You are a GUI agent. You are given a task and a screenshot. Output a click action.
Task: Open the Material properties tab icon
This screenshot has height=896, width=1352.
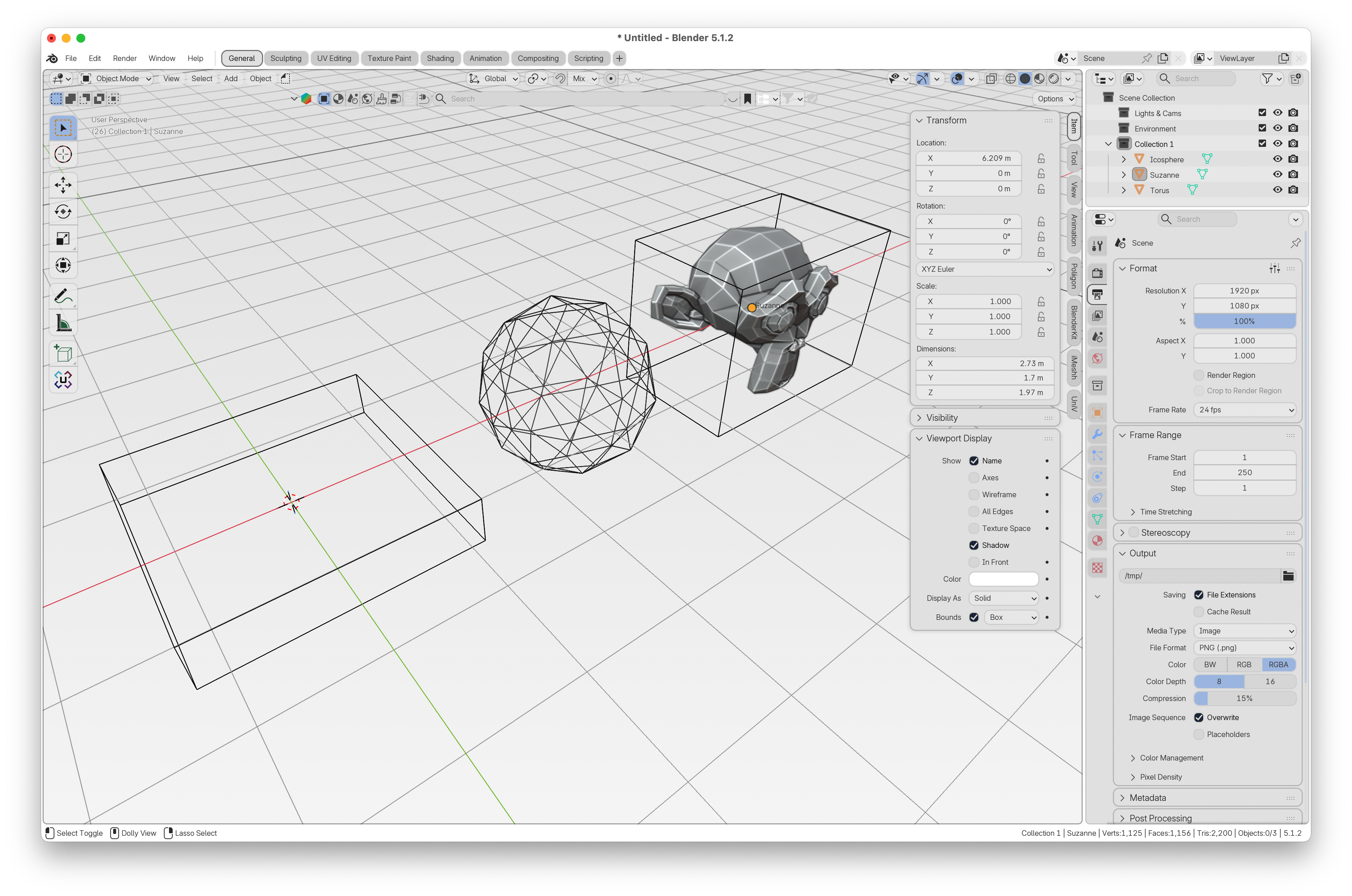click(1097, 541)
